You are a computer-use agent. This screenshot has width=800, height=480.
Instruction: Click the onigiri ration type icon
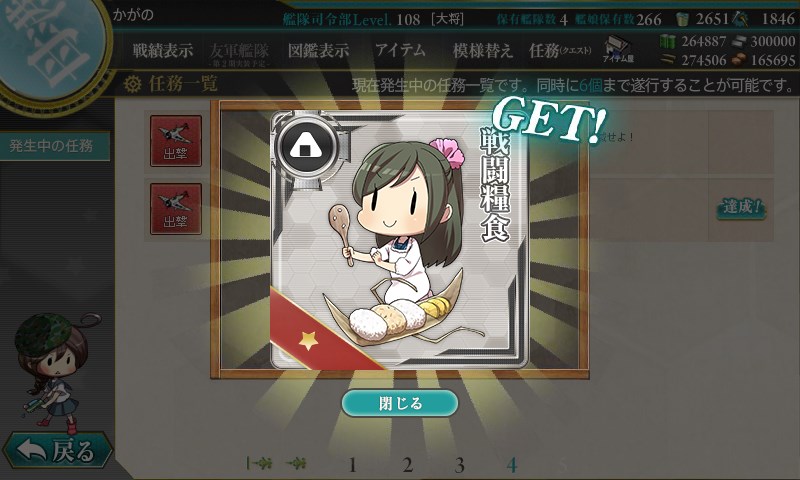point(306,147)
